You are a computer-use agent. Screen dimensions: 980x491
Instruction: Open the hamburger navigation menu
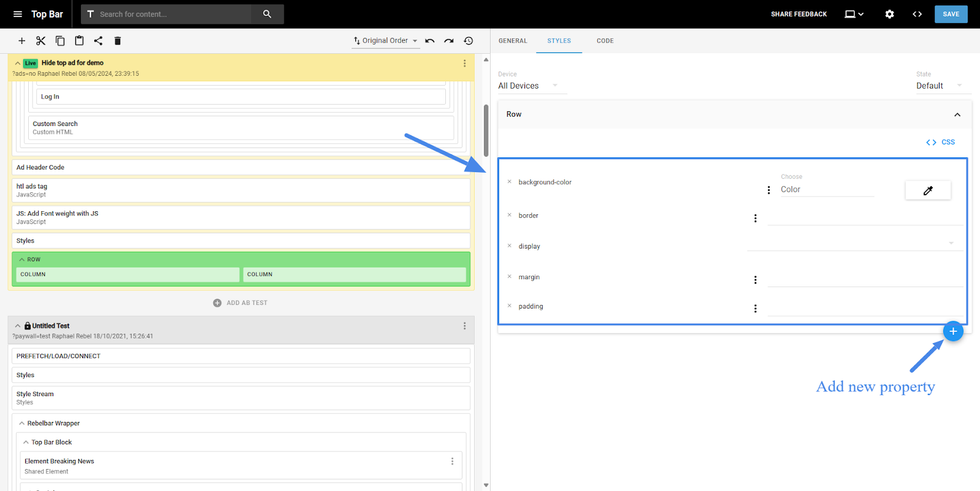(17, 14)
